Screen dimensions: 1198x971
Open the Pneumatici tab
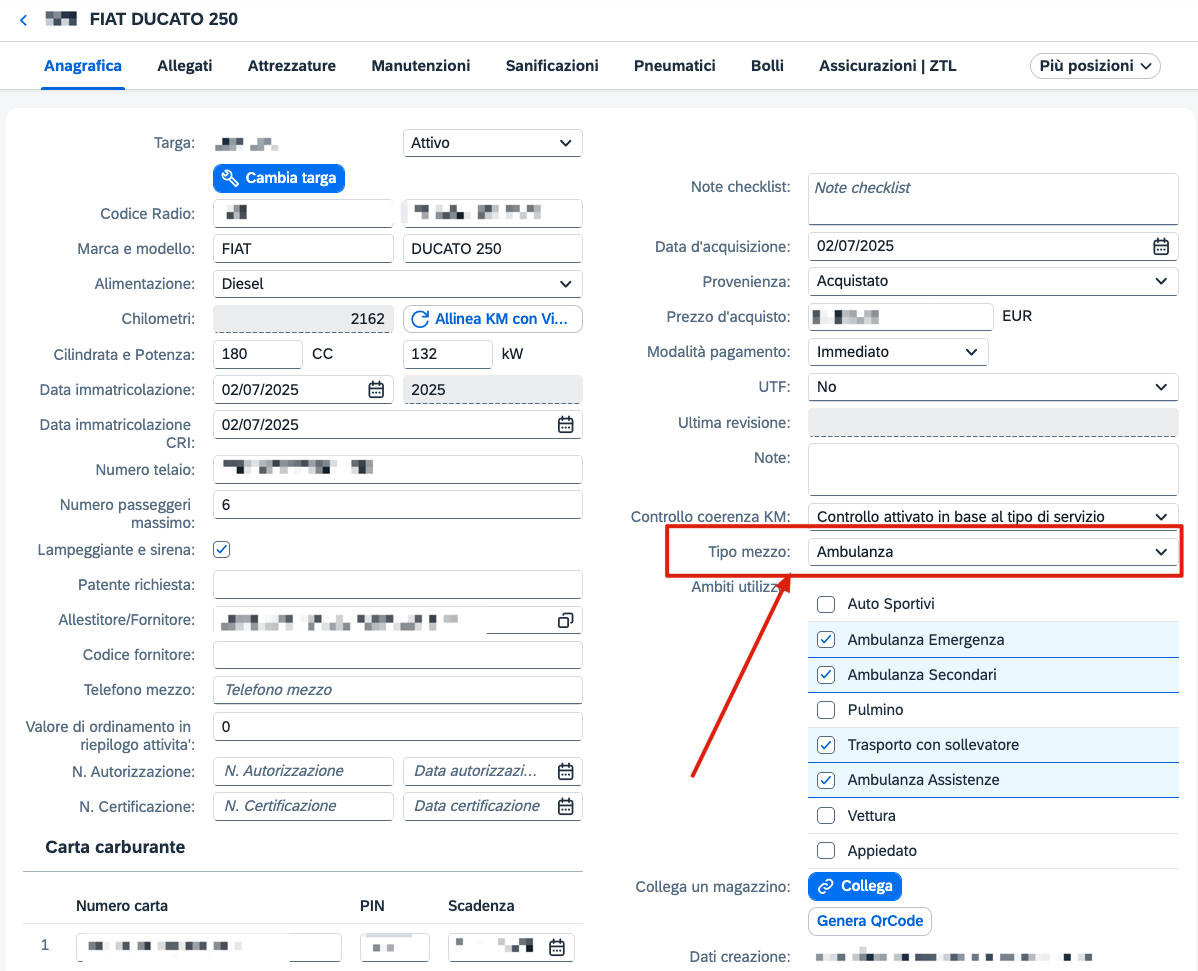point(675,66)
